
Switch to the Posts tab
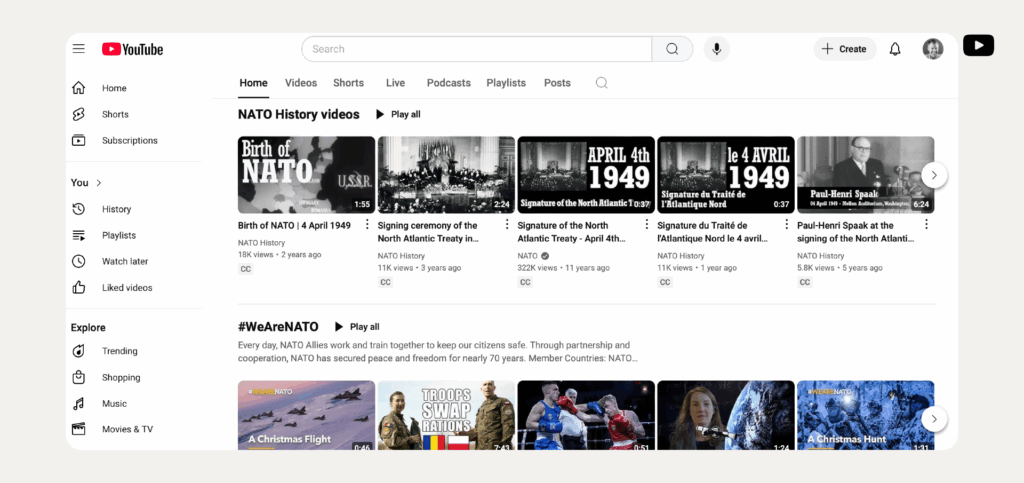(x=557, y=83)
